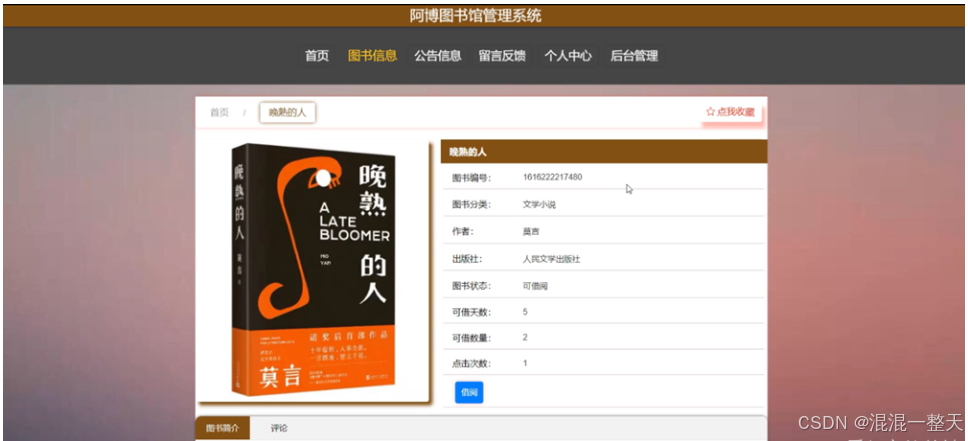Click the book status value 可借阅
The height and width of the screenshot is (441, 968).
(535, 286)
